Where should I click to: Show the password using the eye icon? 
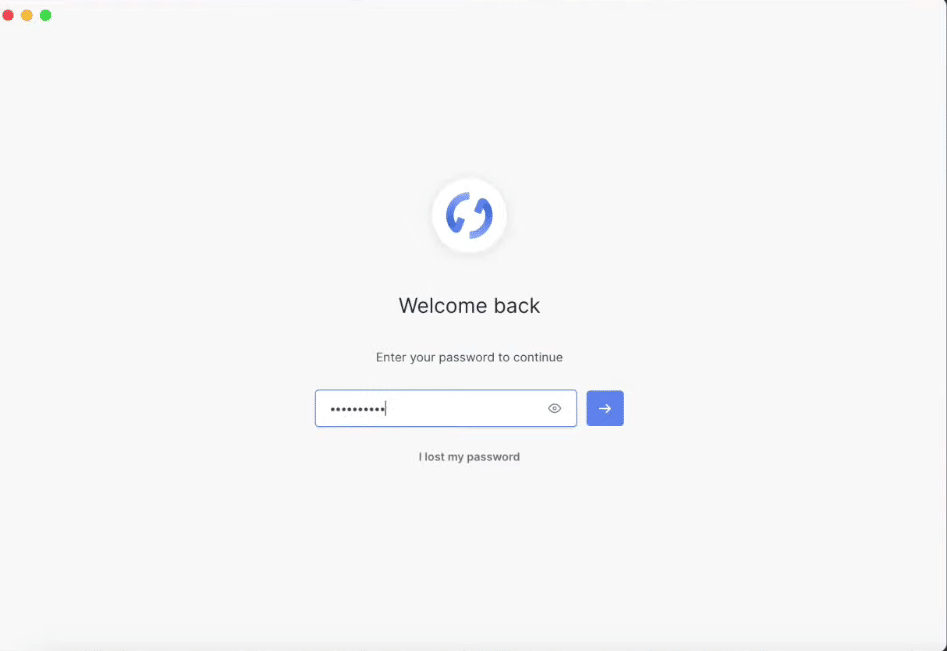pyautogui.click(x=554, y=408)
